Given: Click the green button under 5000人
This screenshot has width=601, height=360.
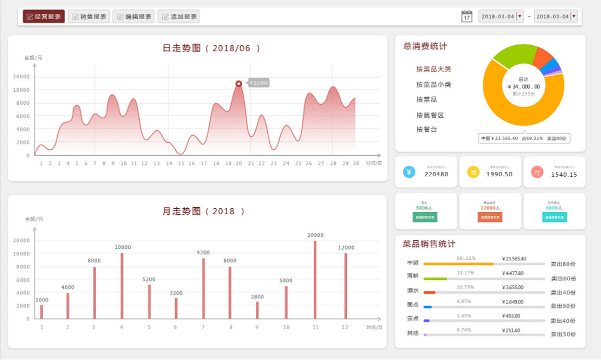Looking at the screenshot, I should click(425, 217).
